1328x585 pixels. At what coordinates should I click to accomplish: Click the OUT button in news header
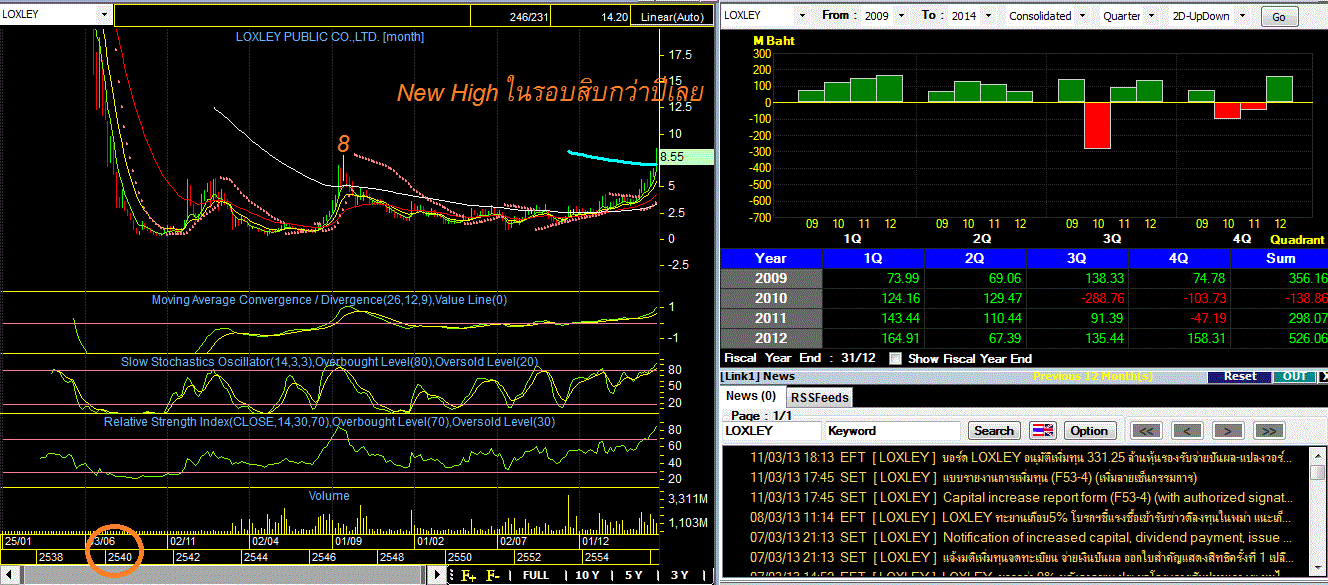[1294, 377]
